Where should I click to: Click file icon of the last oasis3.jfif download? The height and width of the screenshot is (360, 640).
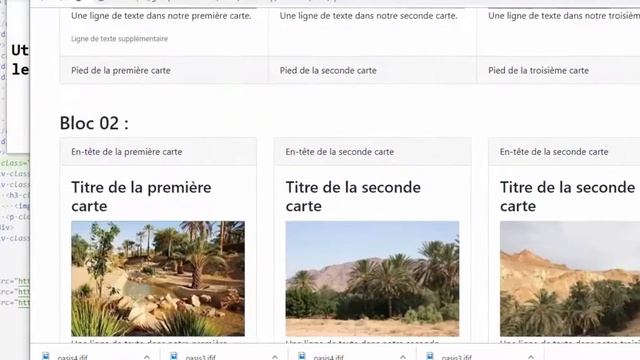[x=430, y=356]
